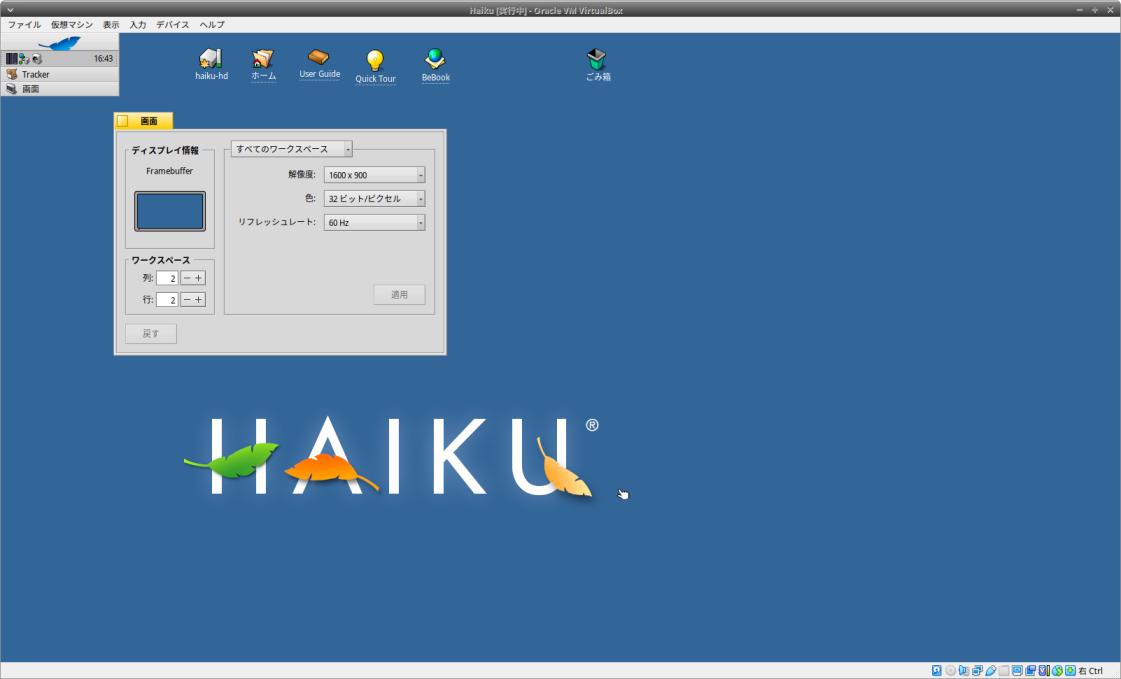
Task: Open the ホーム home folder icon
Action: click(x=262, y=59)
